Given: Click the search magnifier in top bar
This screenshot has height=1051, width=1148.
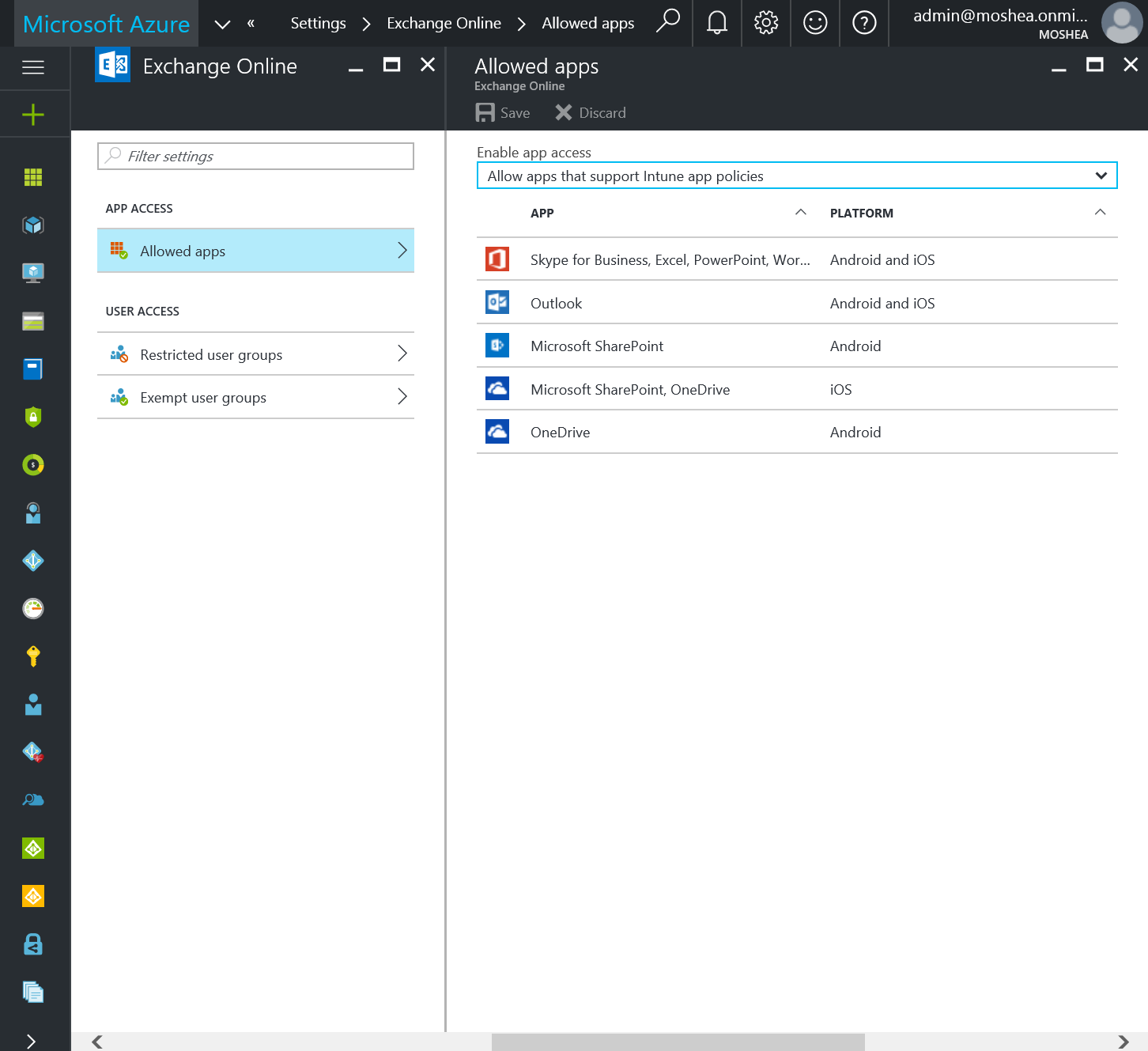Looking at the screenshot, I should [x=668, y=21].
